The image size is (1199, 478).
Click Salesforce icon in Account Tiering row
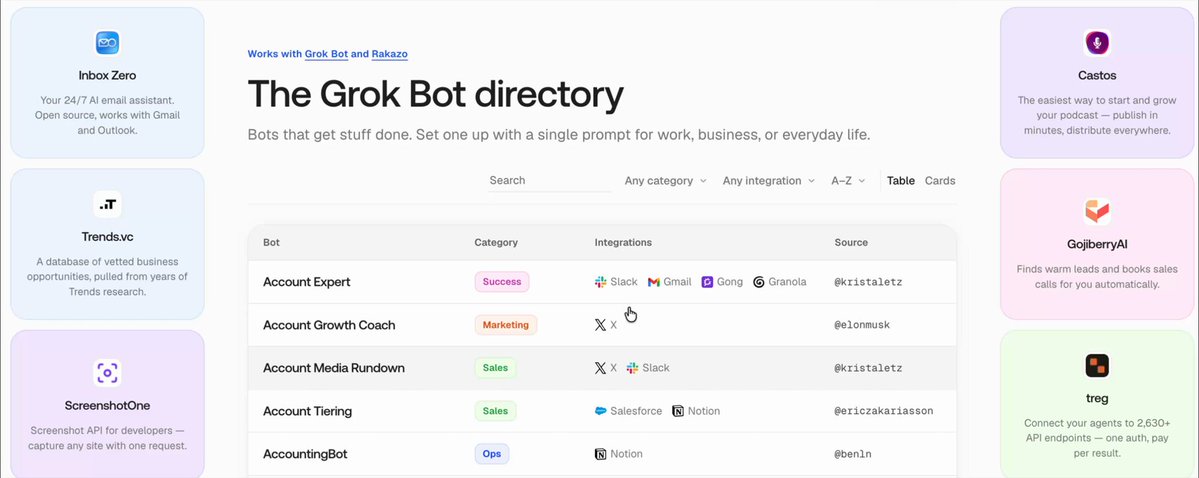pos(600,411)
